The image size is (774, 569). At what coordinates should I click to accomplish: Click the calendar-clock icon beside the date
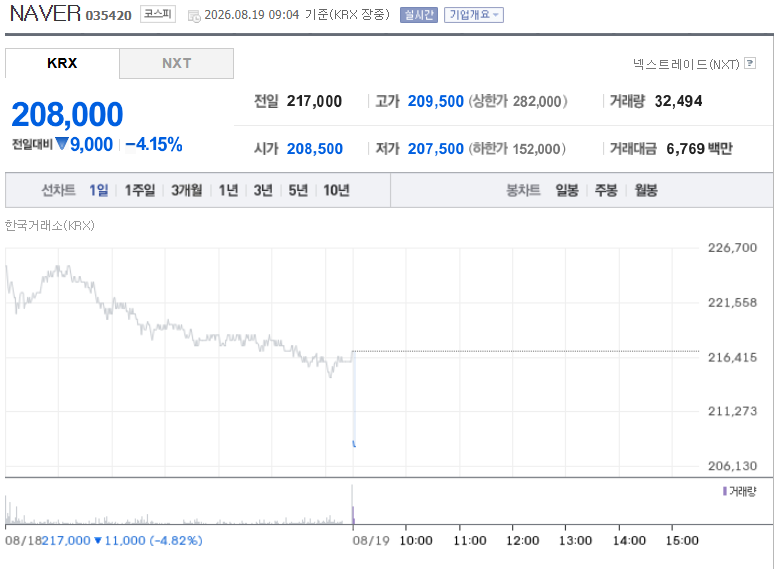(x=194, y=16)
